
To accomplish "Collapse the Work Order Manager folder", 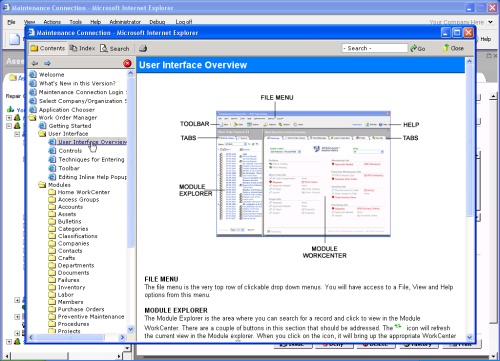I will [33, 117].
